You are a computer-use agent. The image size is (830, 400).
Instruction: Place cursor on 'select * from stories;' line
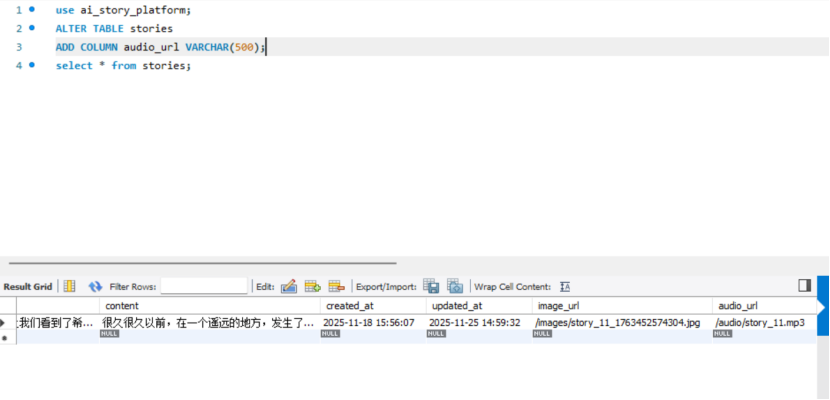coord(123,66)
